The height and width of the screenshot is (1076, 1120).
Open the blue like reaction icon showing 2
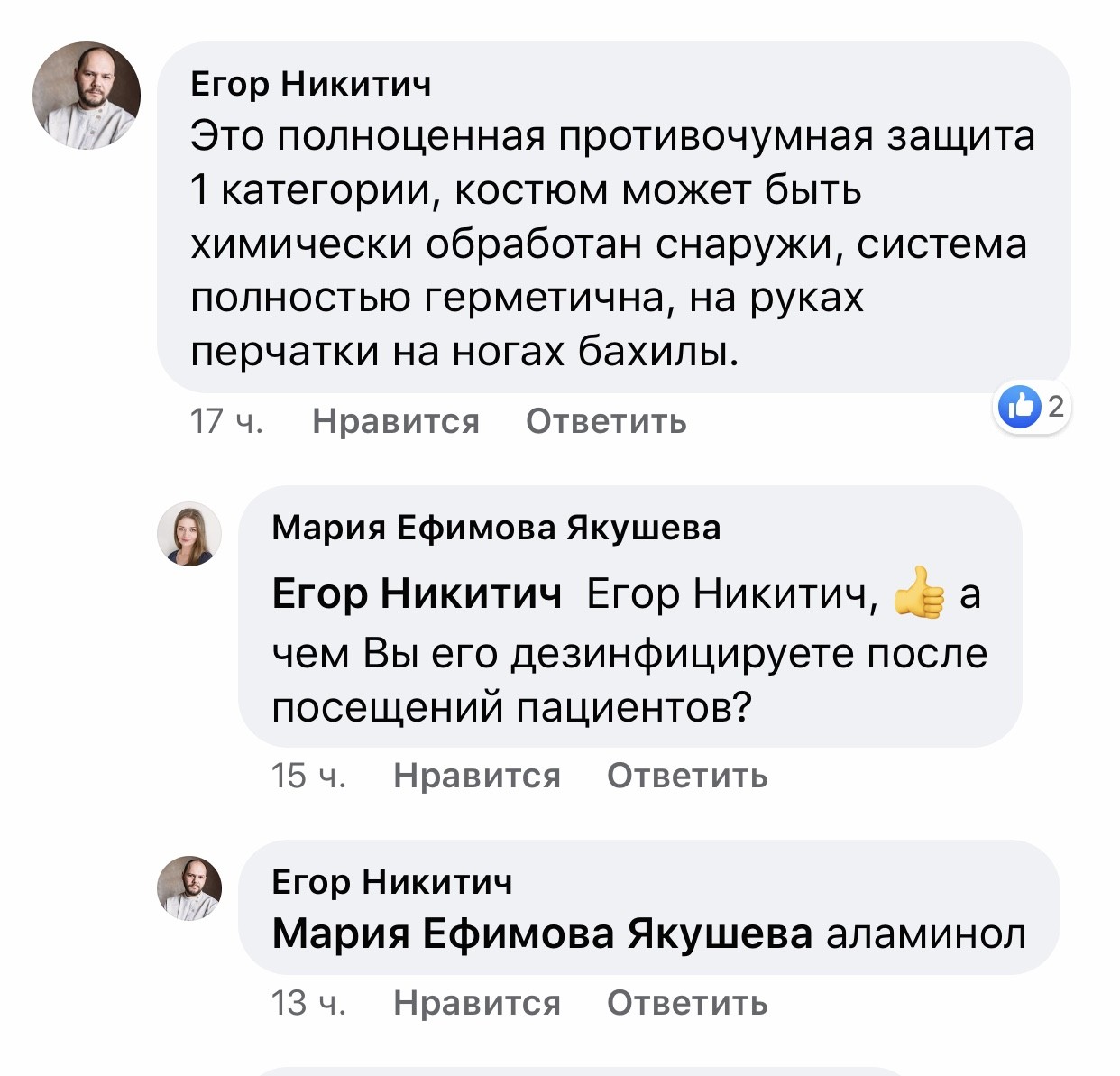tap(1018, 408)
